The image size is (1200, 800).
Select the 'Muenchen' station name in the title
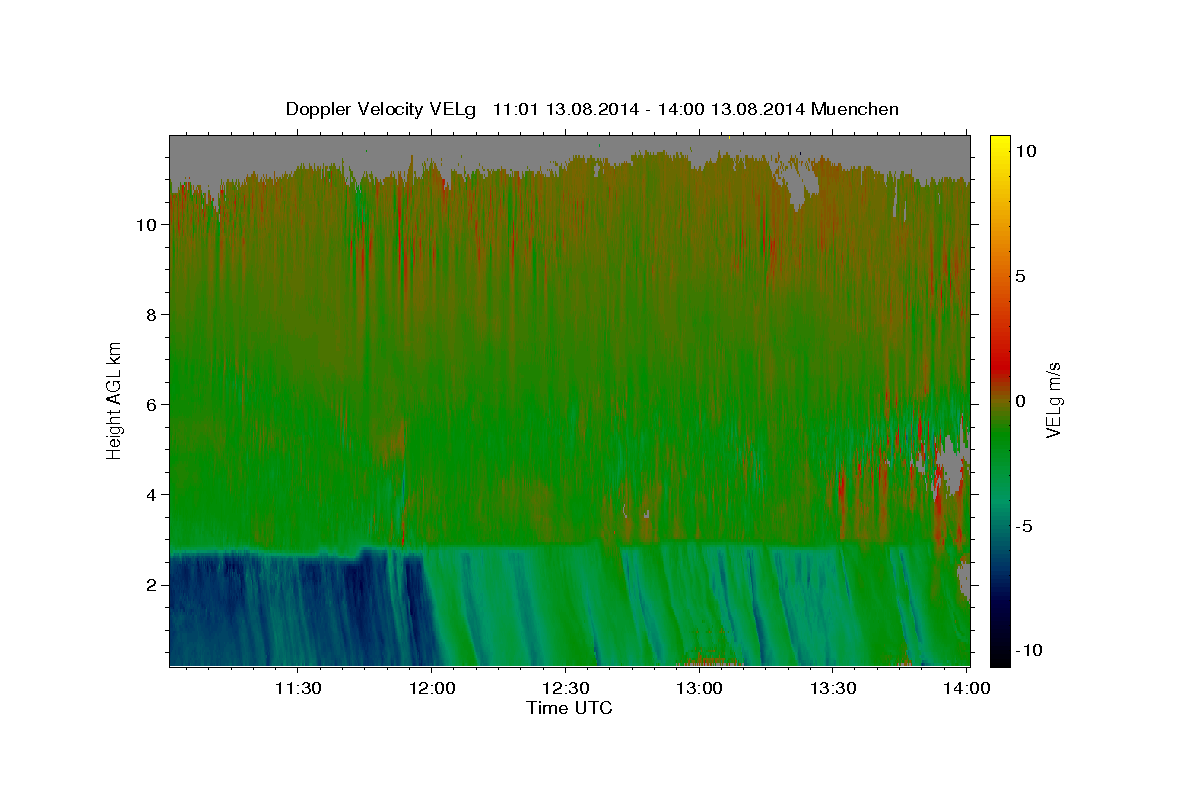(x=855, y=109)
